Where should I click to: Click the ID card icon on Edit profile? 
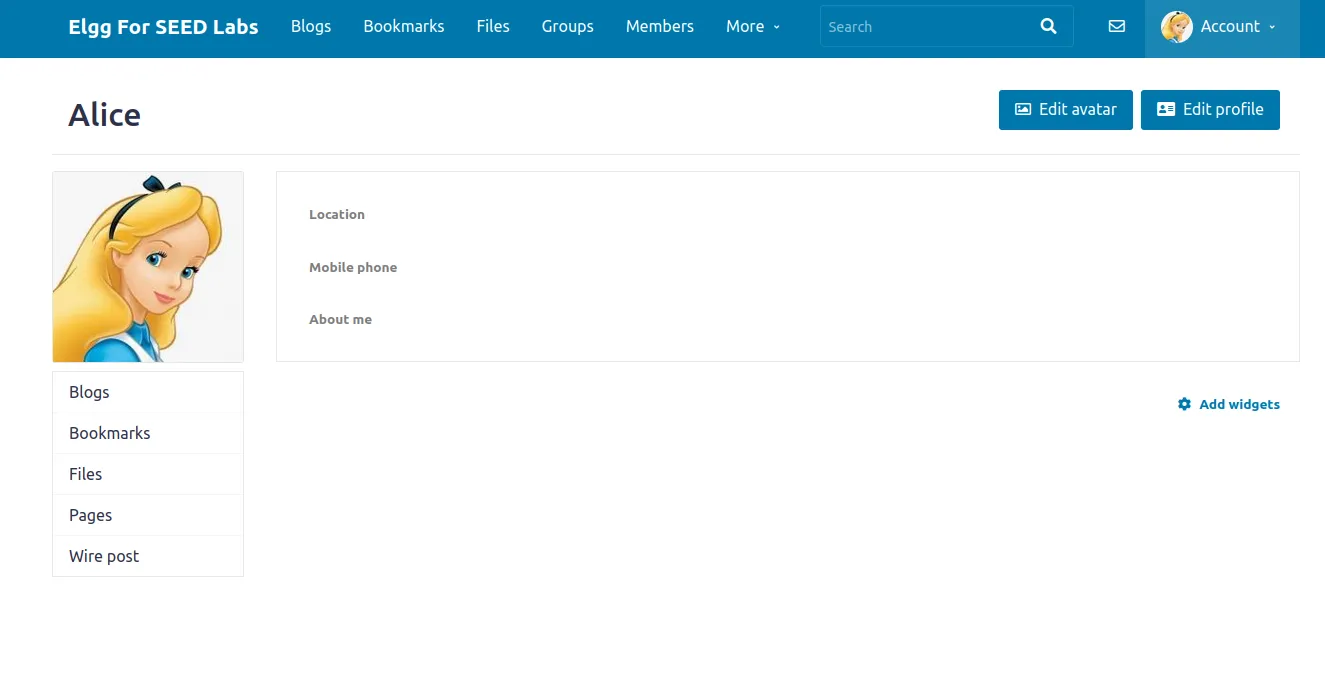tap(1165, 110)
